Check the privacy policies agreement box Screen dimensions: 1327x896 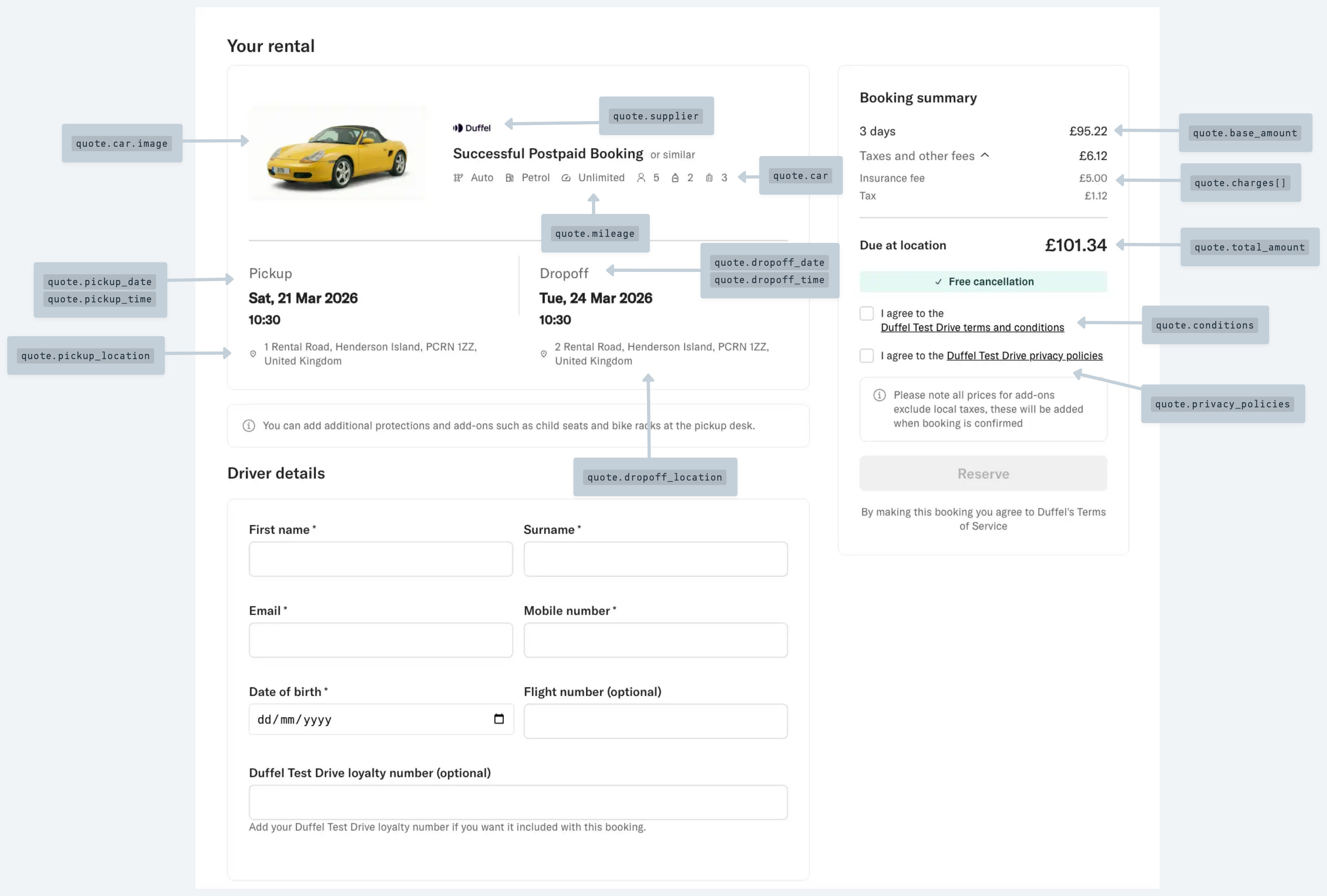coord(866,355)
